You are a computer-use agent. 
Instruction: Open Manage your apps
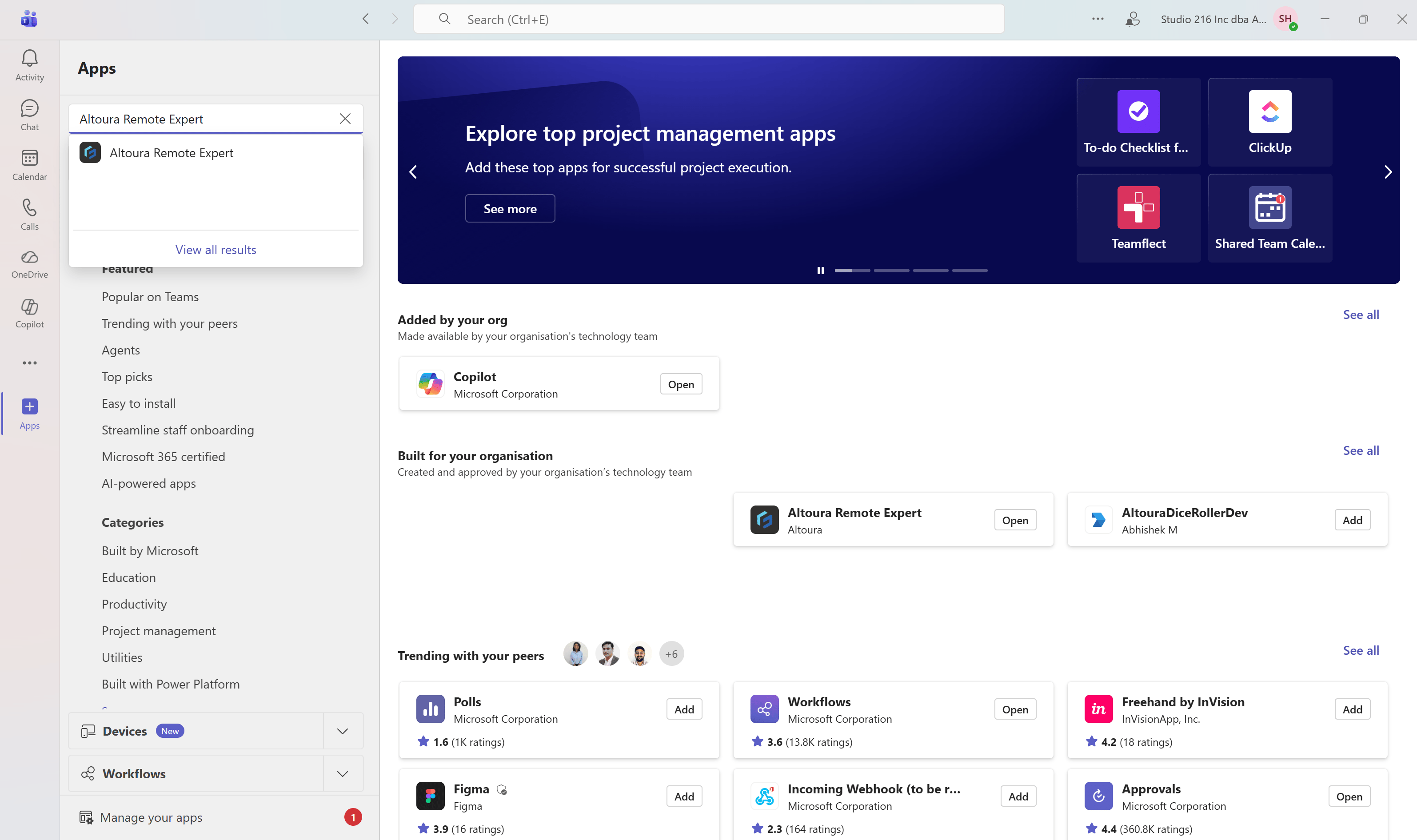(x=151, y=817)
